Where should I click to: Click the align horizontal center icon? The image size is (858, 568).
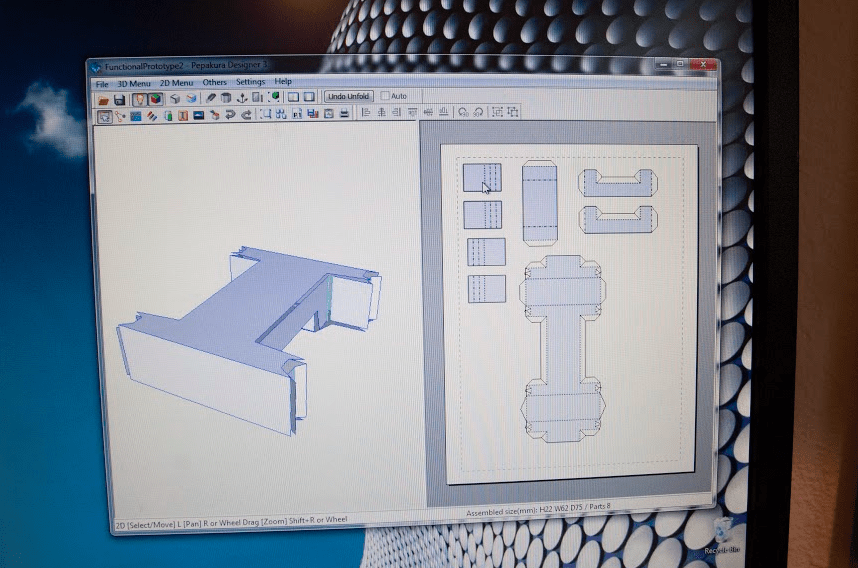click(381, 112)
